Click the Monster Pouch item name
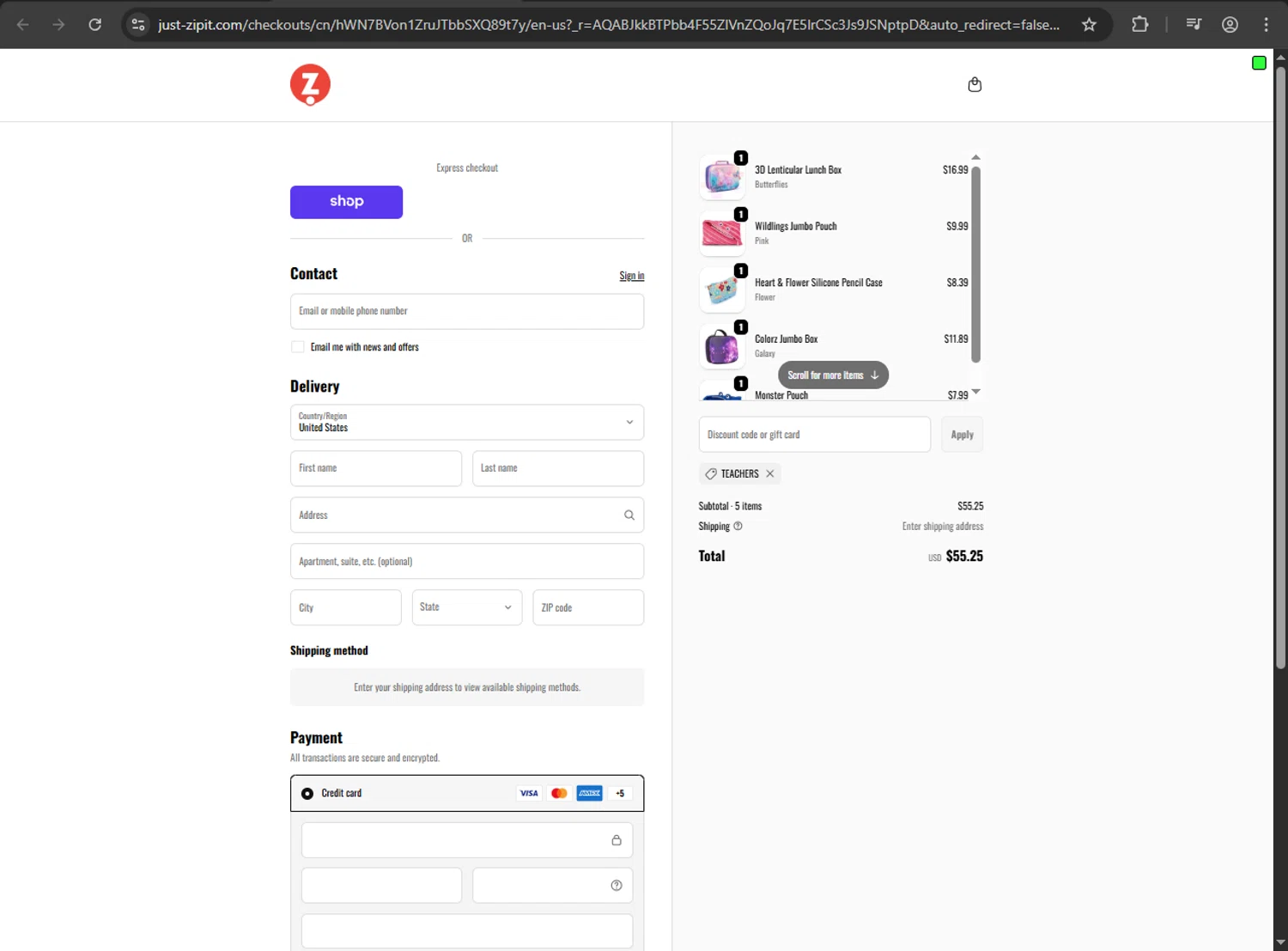1288x951 pixels. pos(781,395)
